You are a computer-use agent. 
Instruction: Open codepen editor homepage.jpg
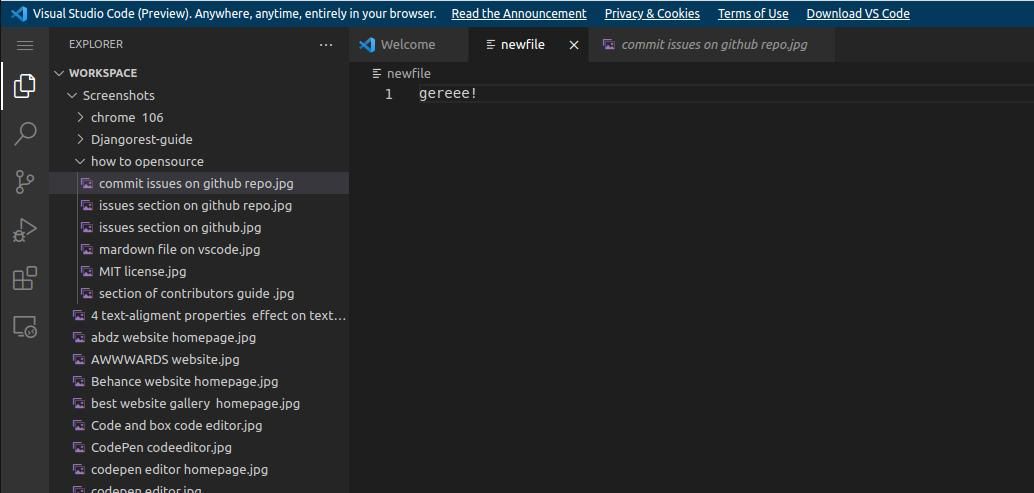coord(199,470)
